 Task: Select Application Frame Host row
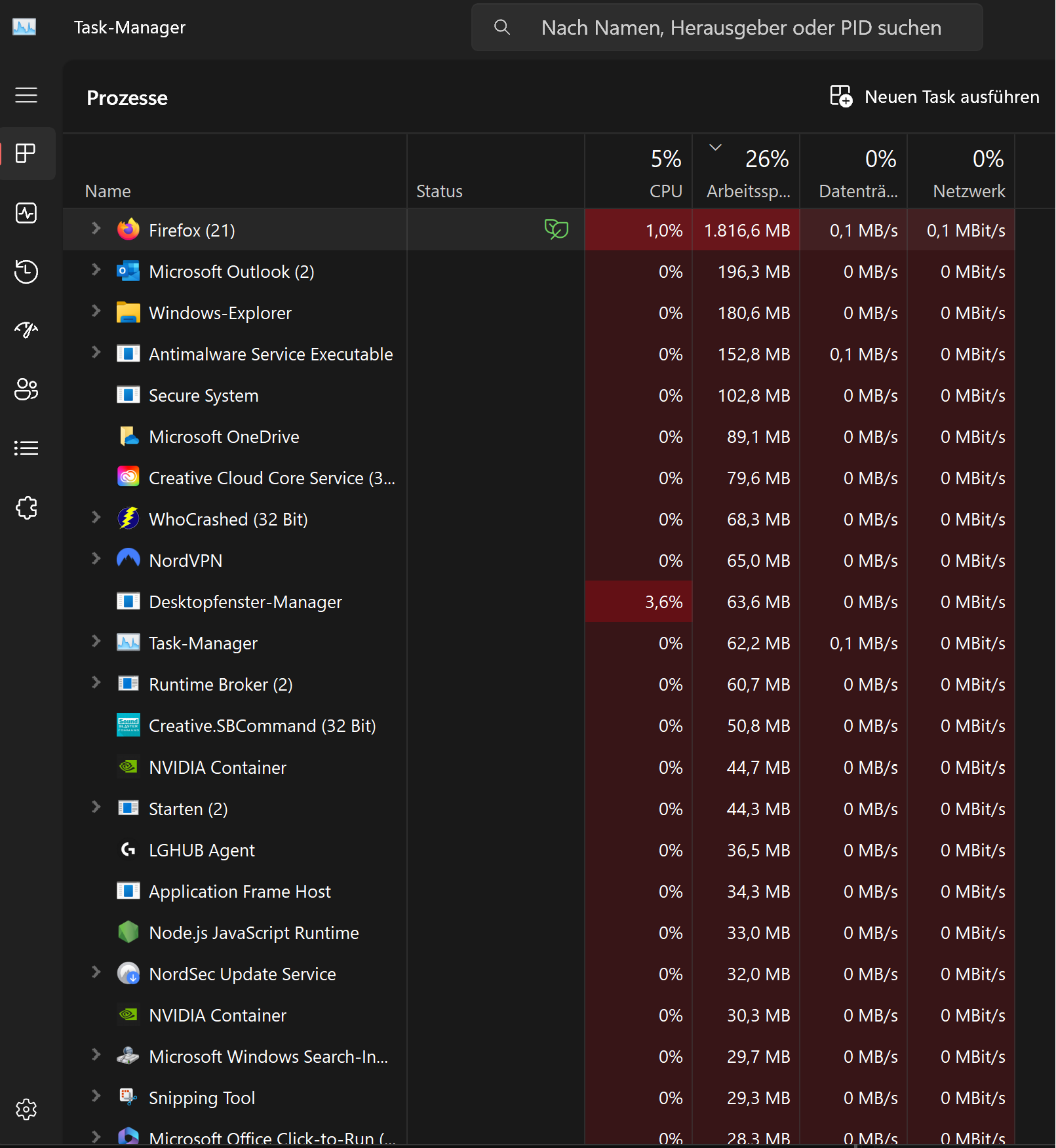(539, 891)
